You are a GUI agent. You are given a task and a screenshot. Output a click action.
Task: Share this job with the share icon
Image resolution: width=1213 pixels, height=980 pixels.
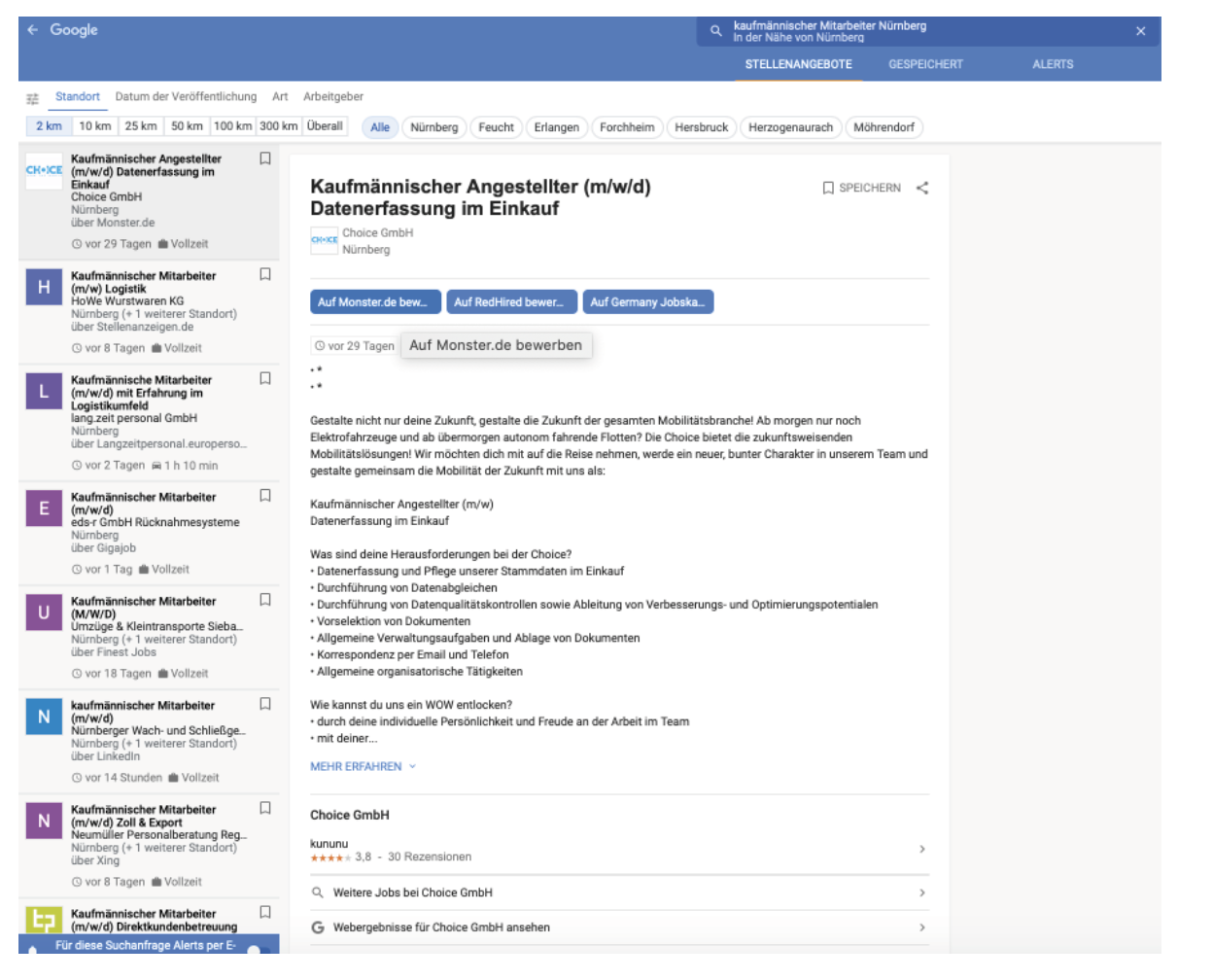(x=922, y=188)
